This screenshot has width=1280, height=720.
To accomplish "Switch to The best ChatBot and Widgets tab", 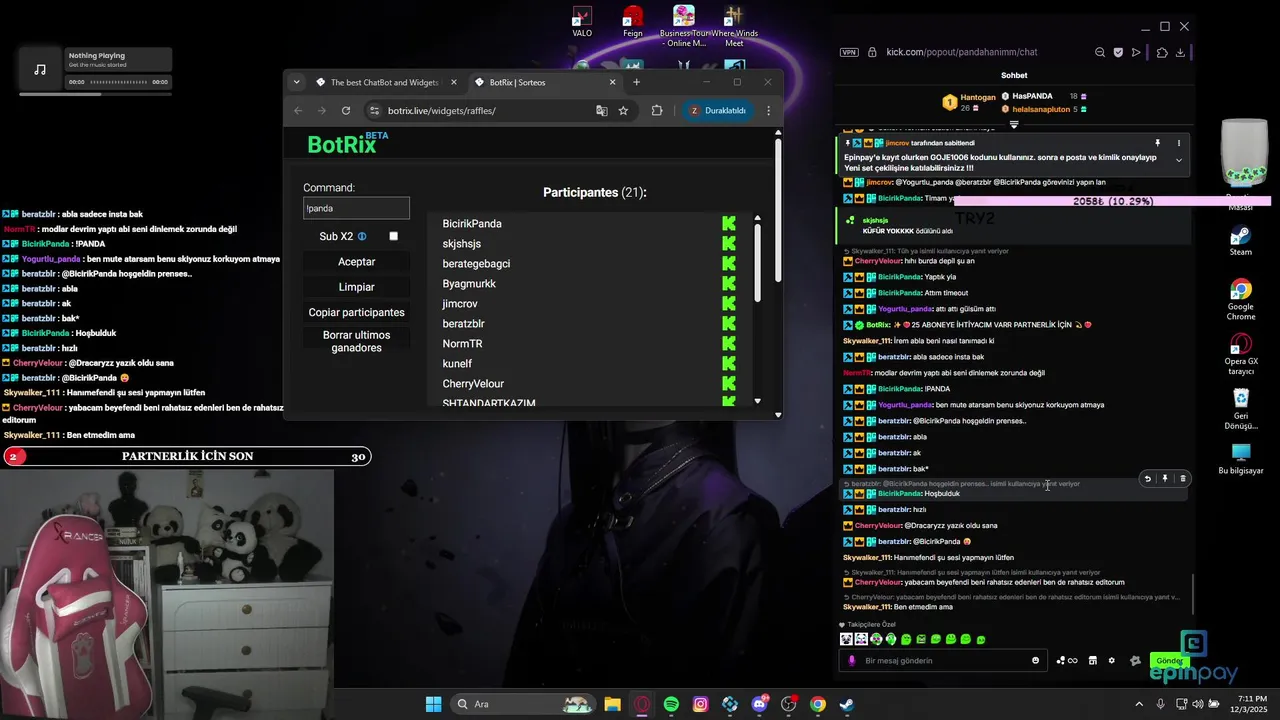I will tap(385, 82).
